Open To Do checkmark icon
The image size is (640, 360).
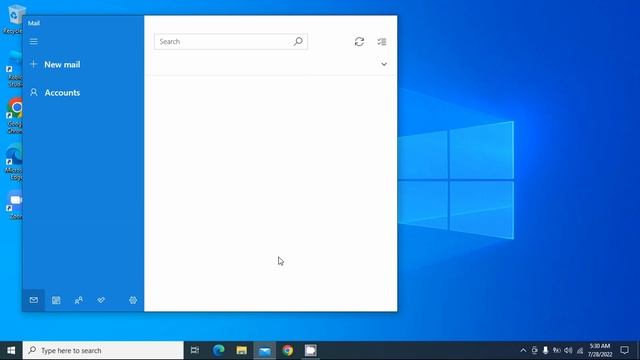(101, 300)
